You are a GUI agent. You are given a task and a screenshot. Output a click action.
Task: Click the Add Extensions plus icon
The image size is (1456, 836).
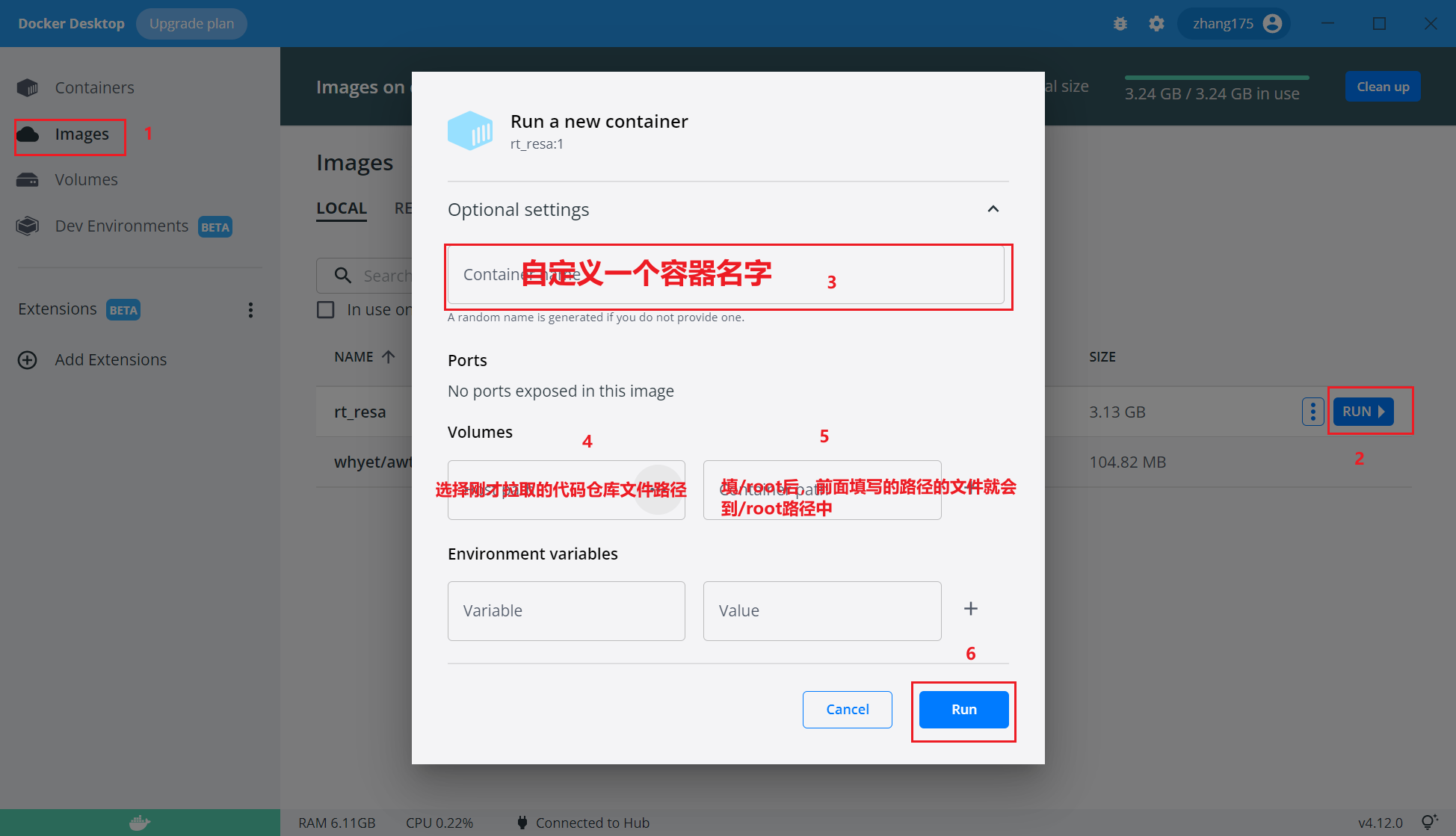click(x=28, y=359)
